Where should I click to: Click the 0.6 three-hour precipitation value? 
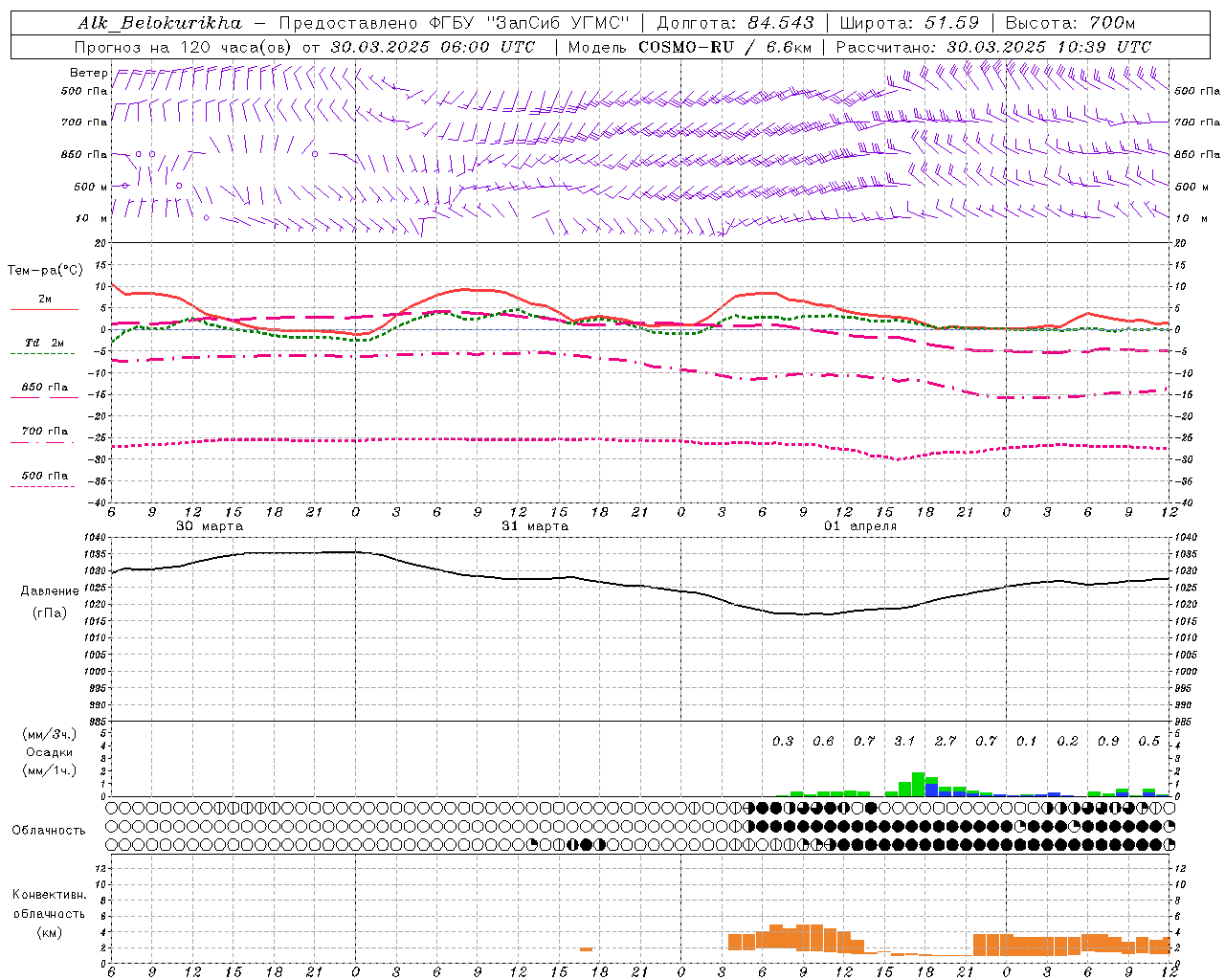click(x=823, y=741)
